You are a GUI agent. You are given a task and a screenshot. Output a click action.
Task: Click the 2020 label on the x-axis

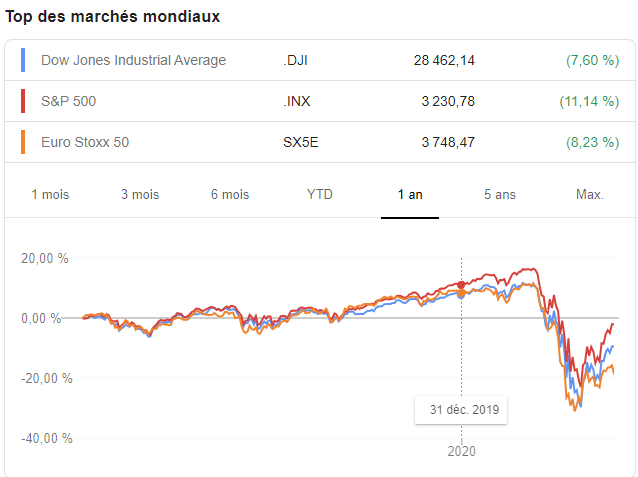coord(462,451)
